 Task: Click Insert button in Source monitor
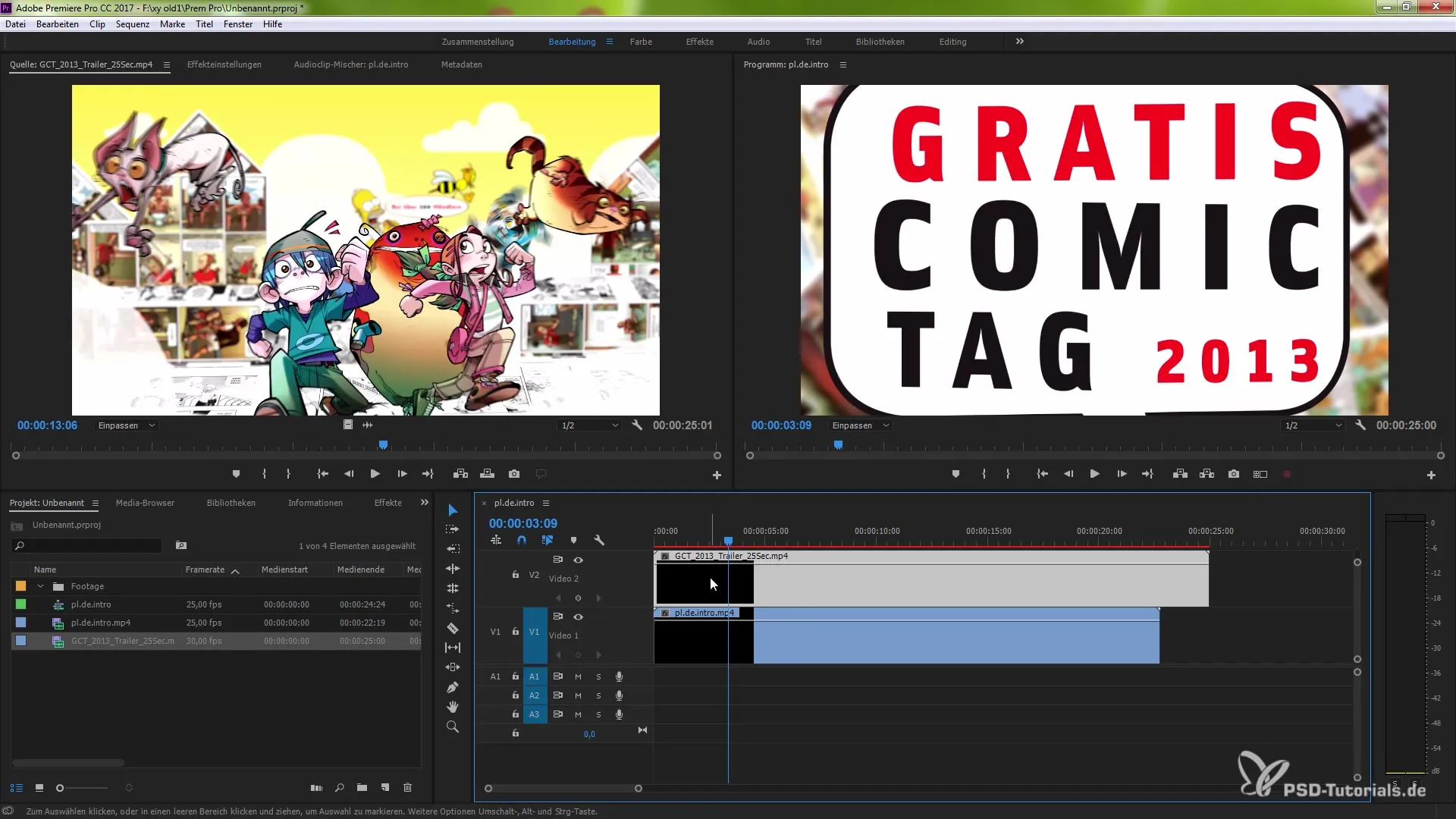[x=460, y=474]
